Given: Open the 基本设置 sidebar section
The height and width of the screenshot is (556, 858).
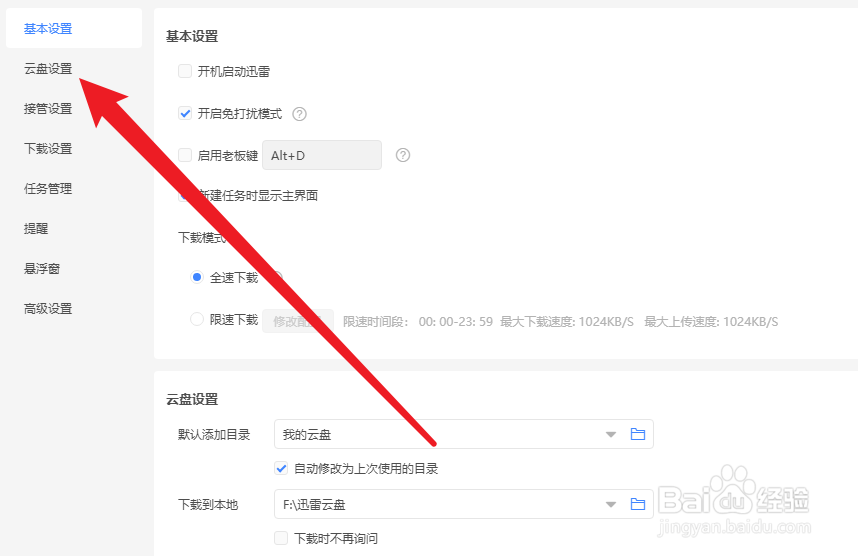Looking at the screenshot, I should coord(74,28).
